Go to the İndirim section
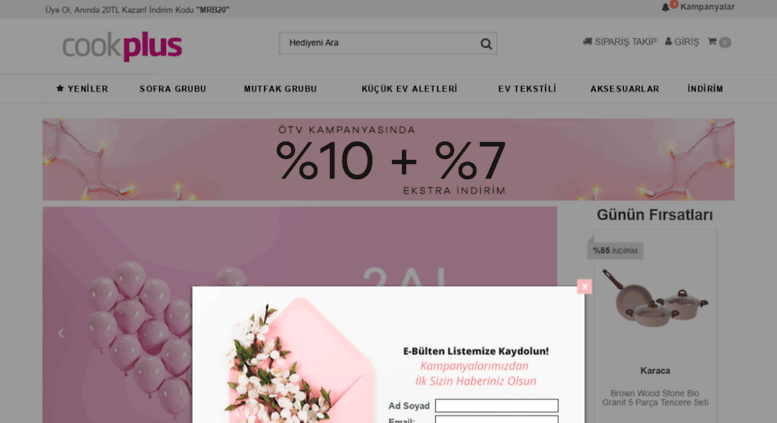The height and width of the screenshot is (423, 777). 705,89
